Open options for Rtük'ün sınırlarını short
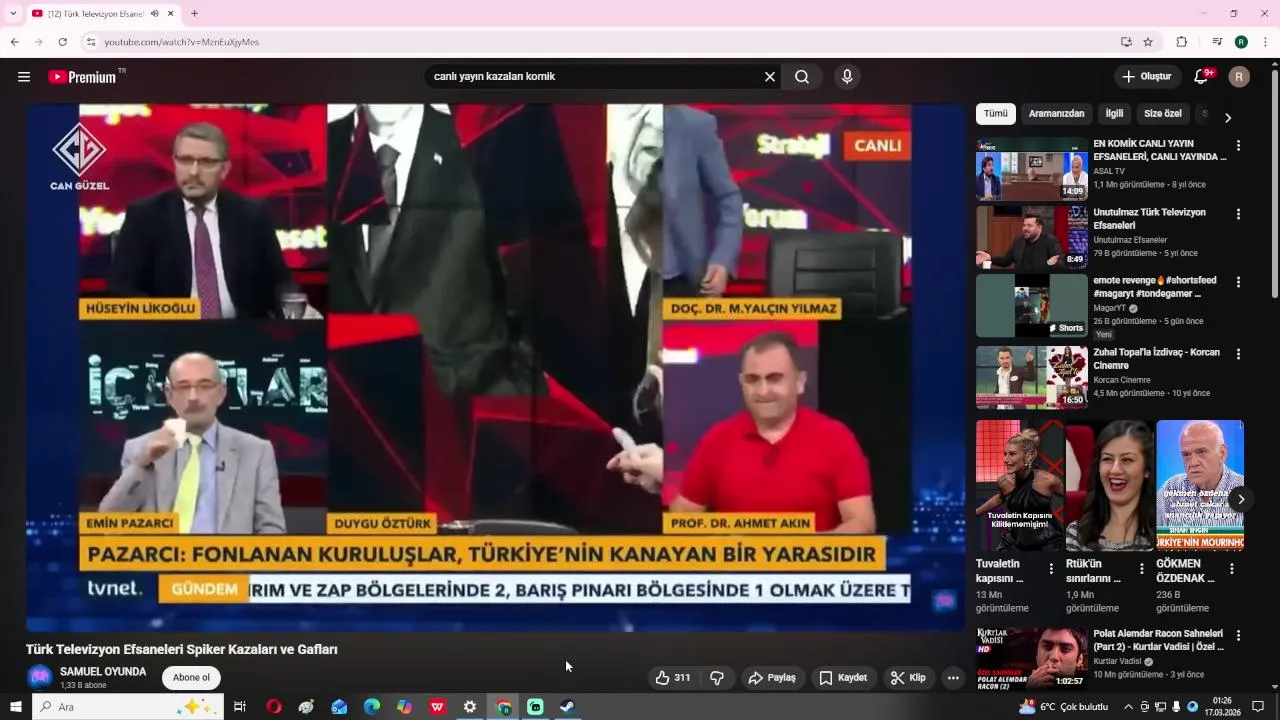Viewport: 1280px width, 720px height. pyautogui.click(x=1141, y=569)
